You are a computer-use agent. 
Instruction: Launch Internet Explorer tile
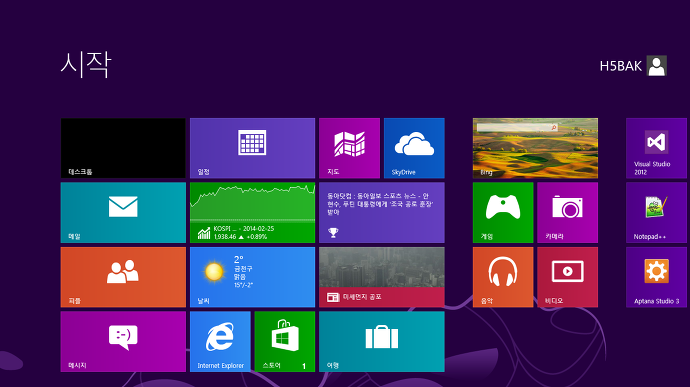[220, 342]
